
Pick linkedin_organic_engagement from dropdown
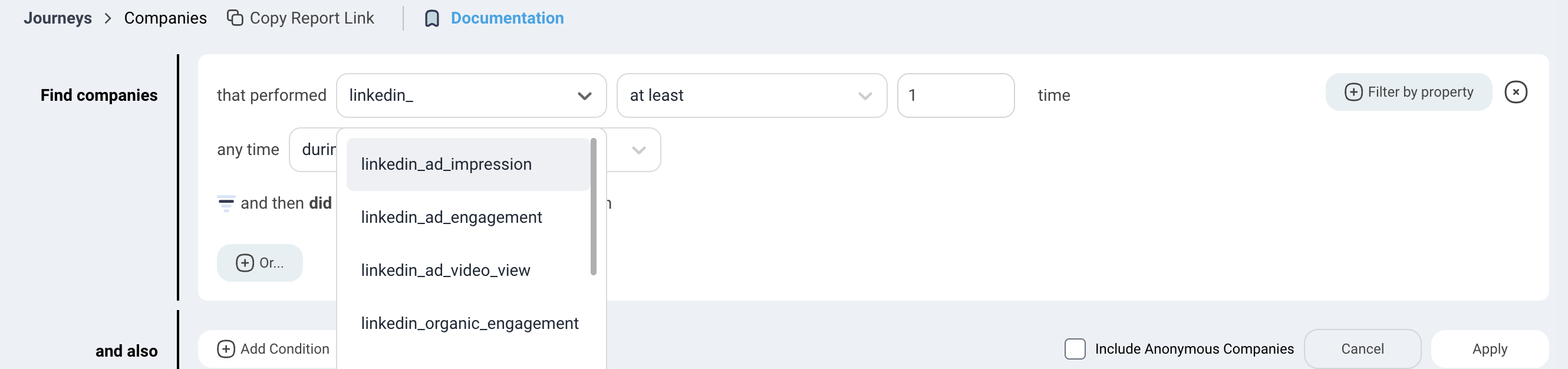(x=469, y=324)
